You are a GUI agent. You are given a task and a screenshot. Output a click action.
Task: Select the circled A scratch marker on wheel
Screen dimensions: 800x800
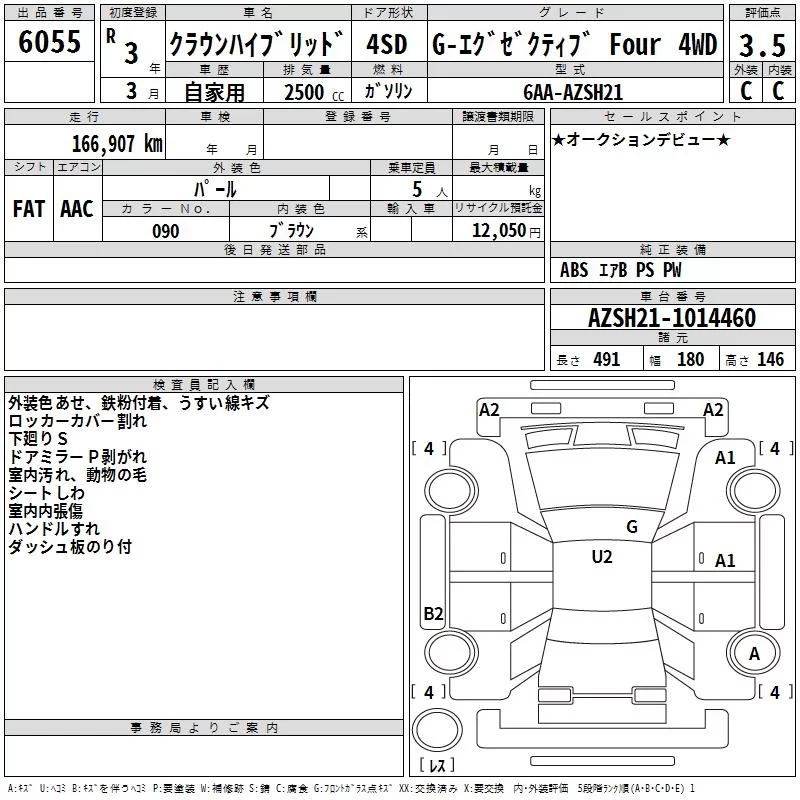[754, 652]
